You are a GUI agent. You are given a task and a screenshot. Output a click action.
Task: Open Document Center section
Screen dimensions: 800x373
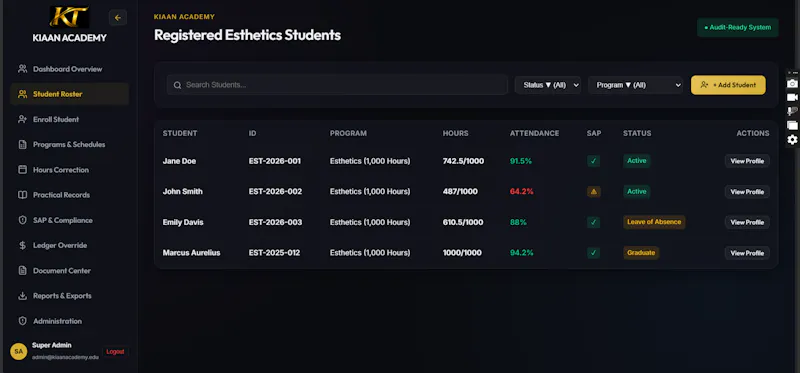coord(69,270)
